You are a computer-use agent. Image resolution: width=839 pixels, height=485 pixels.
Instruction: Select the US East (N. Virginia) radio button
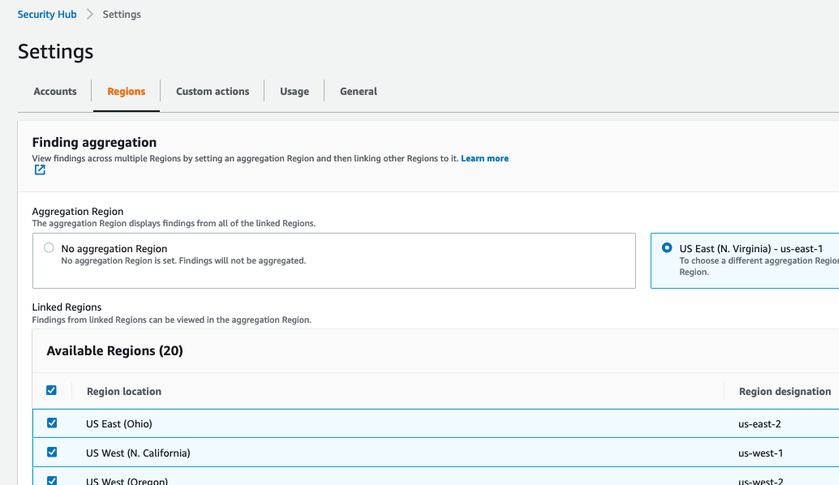pos(667,248)
